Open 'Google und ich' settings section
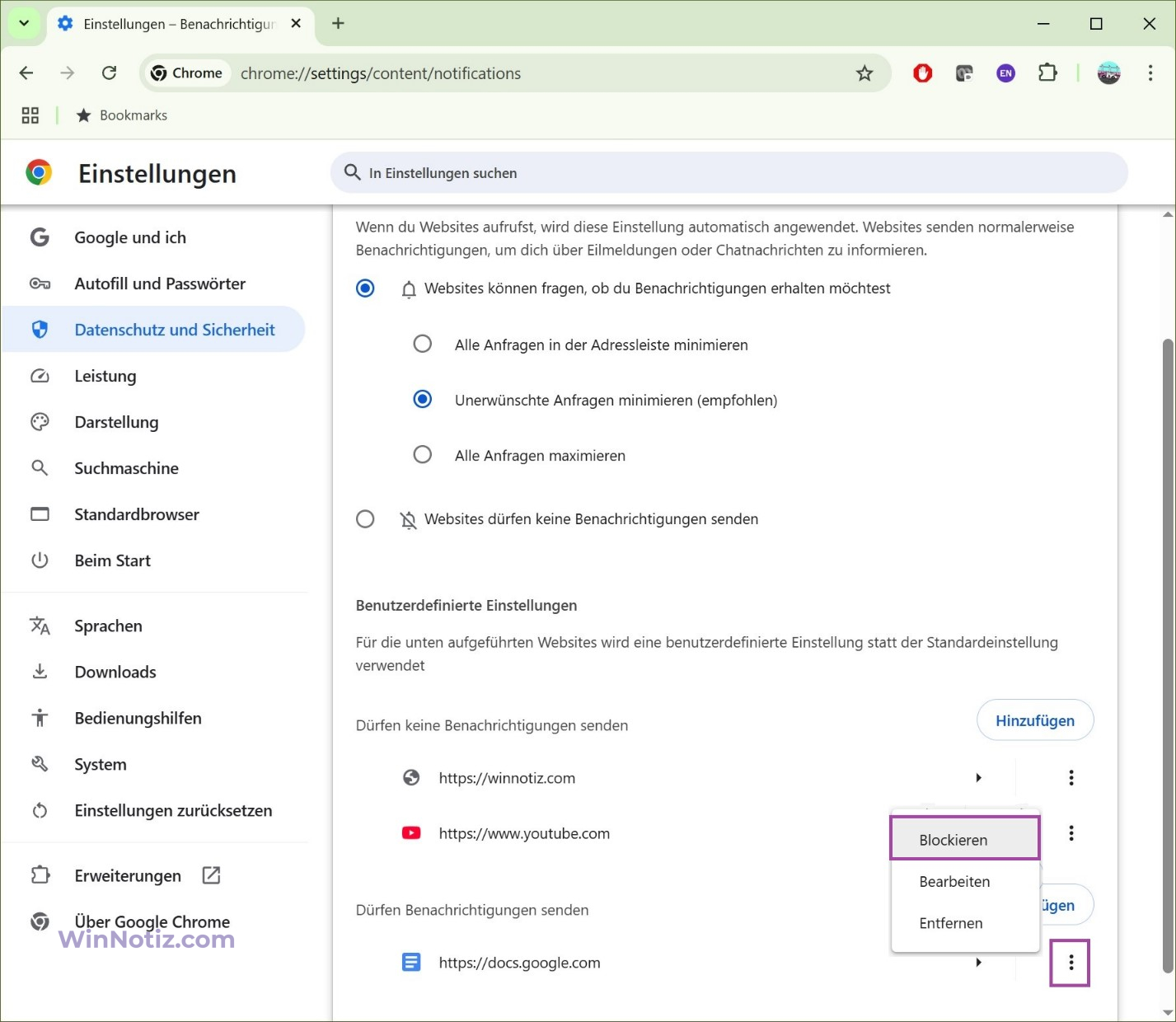Viewport: 1176px width, 1022px height. [154, 237]
